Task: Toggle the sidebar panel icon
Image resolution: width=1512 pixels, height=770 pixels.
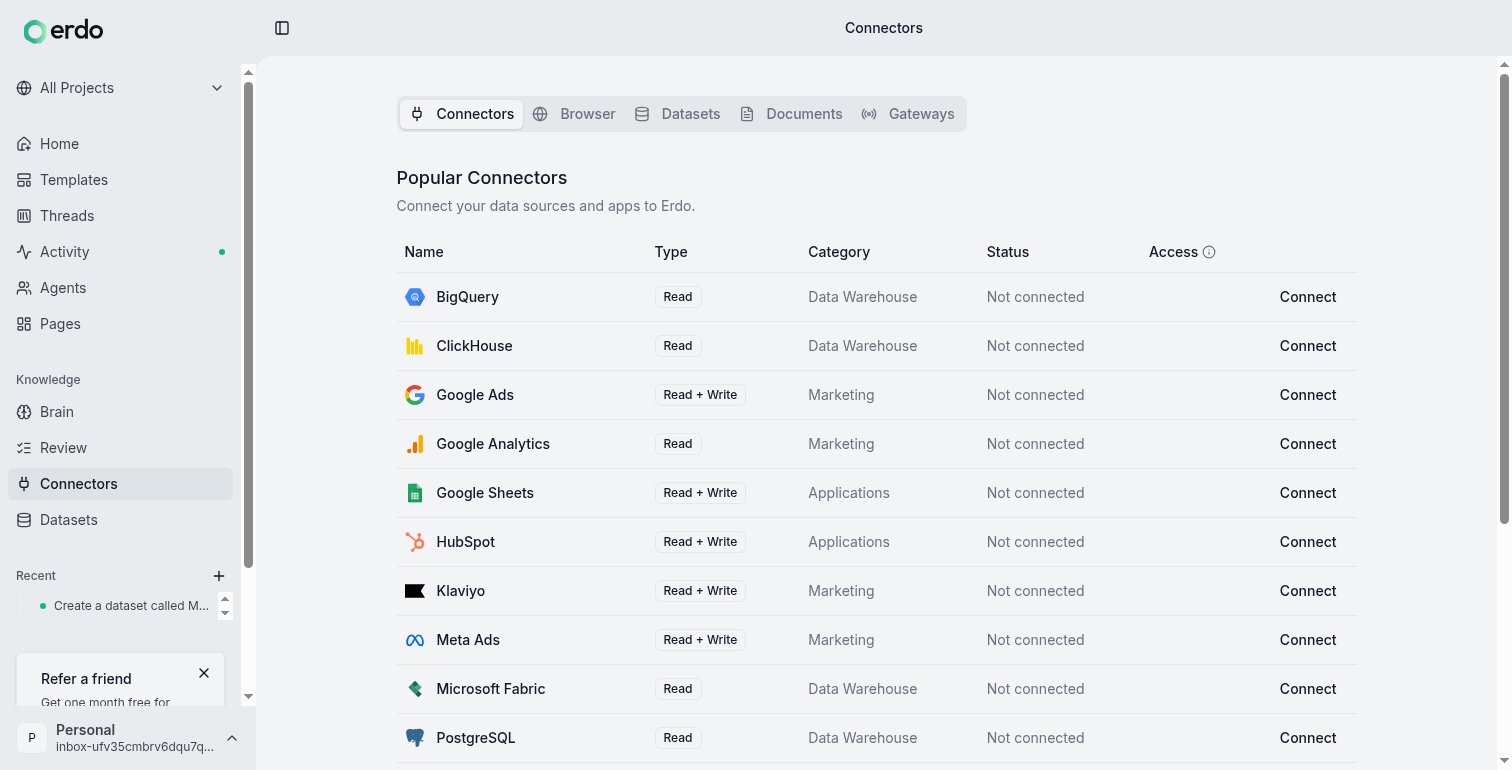Action: coord(282,28)
